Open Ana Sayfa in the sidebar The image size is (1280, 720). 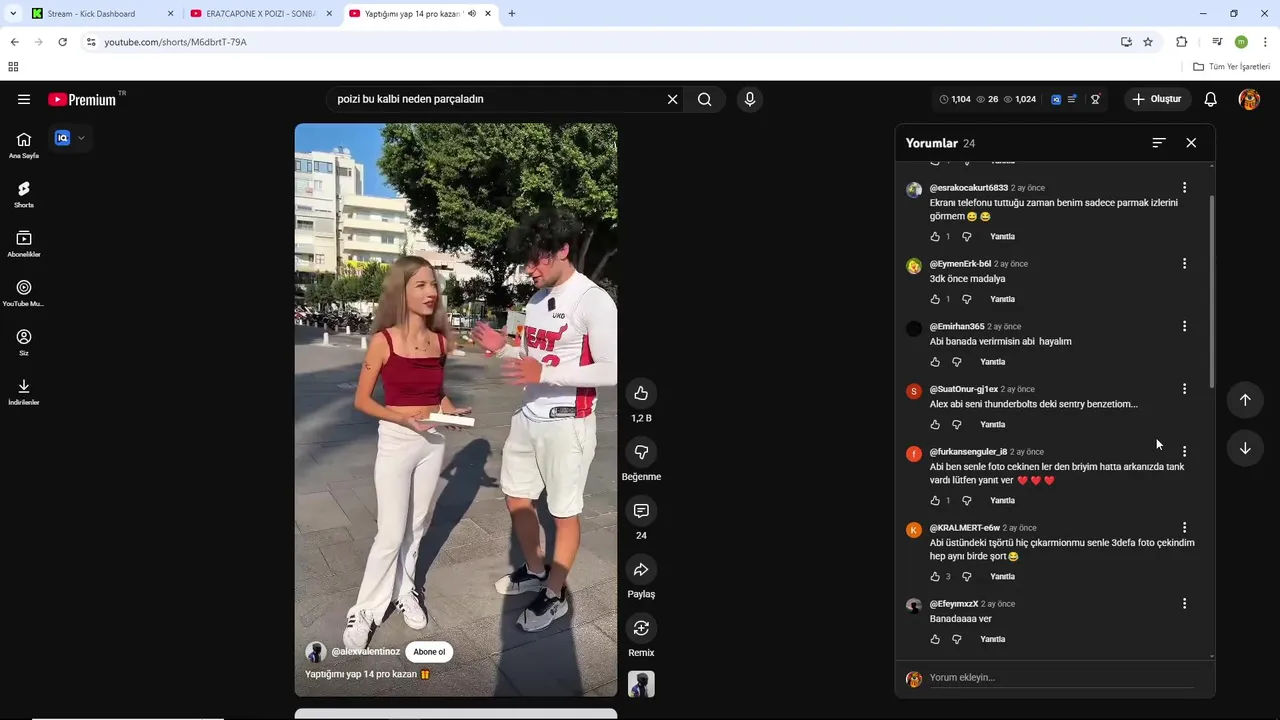[24, 145]
